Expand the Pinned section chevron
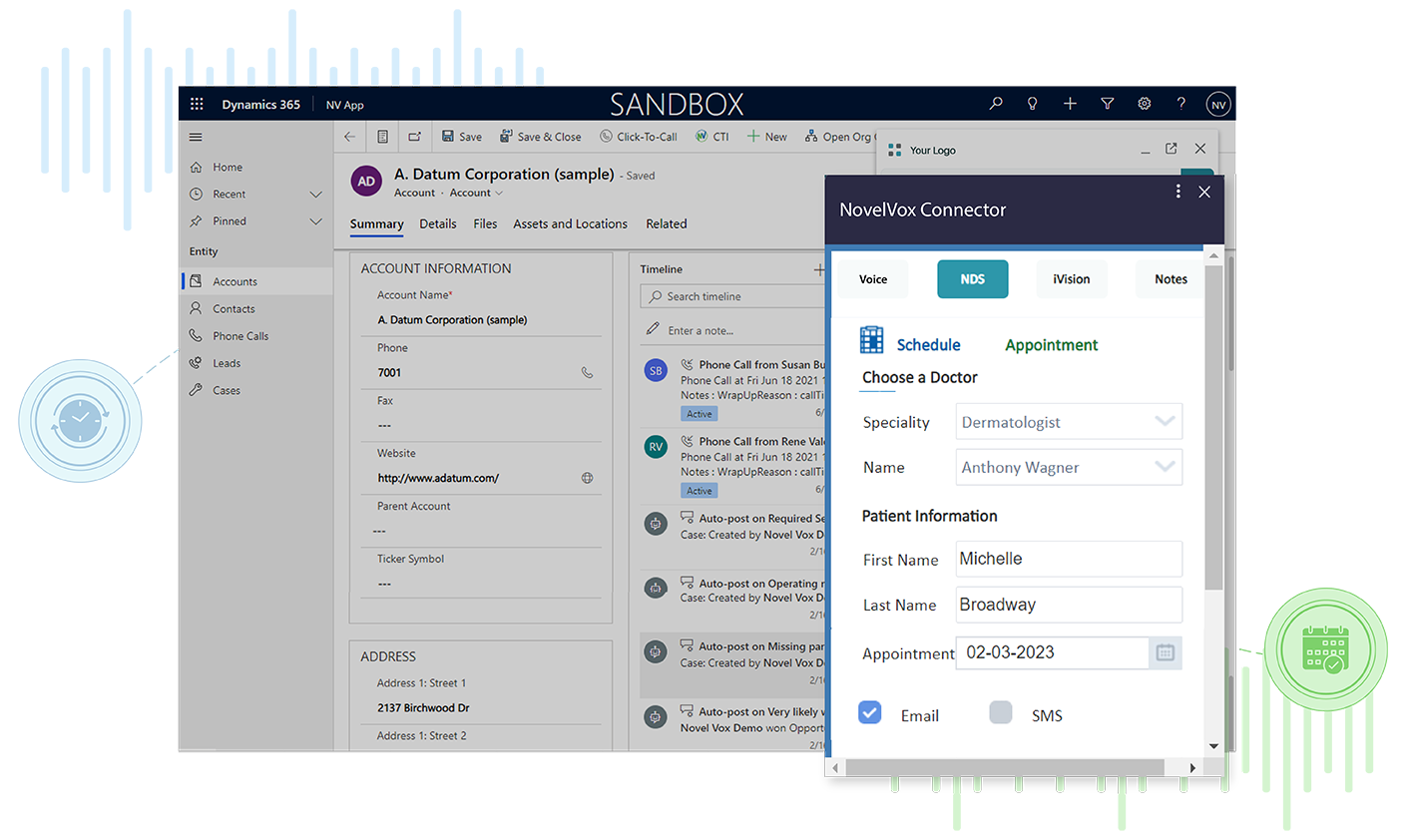The width and height of the screenshot is (1414, 840). (316, 221)
